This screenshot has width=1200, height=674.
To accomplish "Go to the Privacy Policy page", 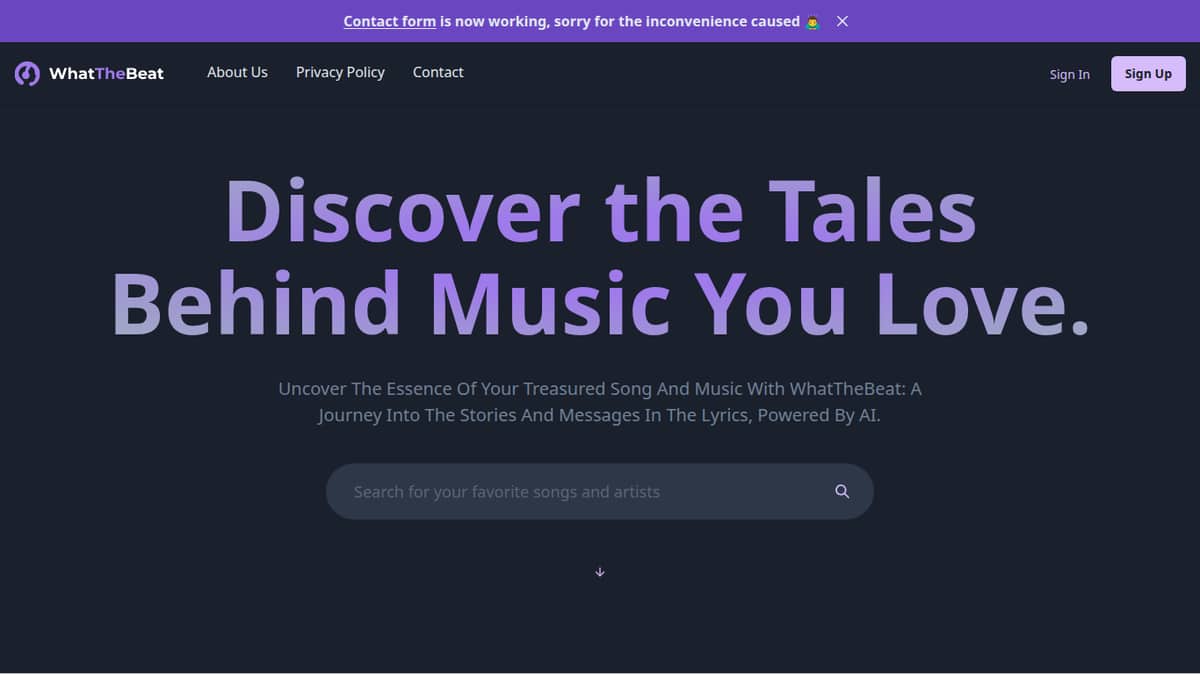I will coord(340,72).
